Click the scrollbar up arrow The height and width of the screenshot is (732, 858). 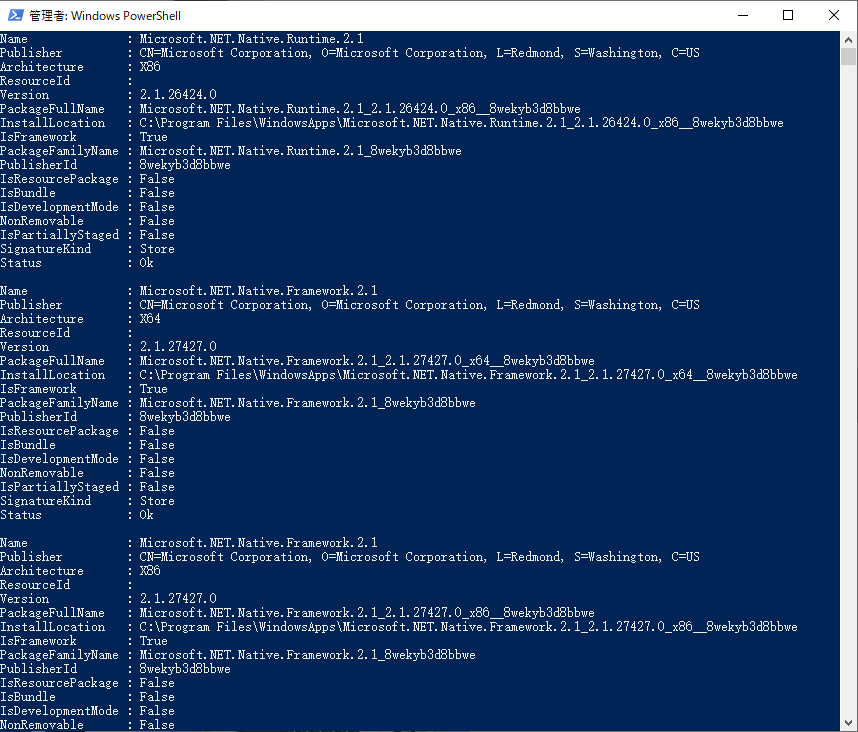click(848, 39)
